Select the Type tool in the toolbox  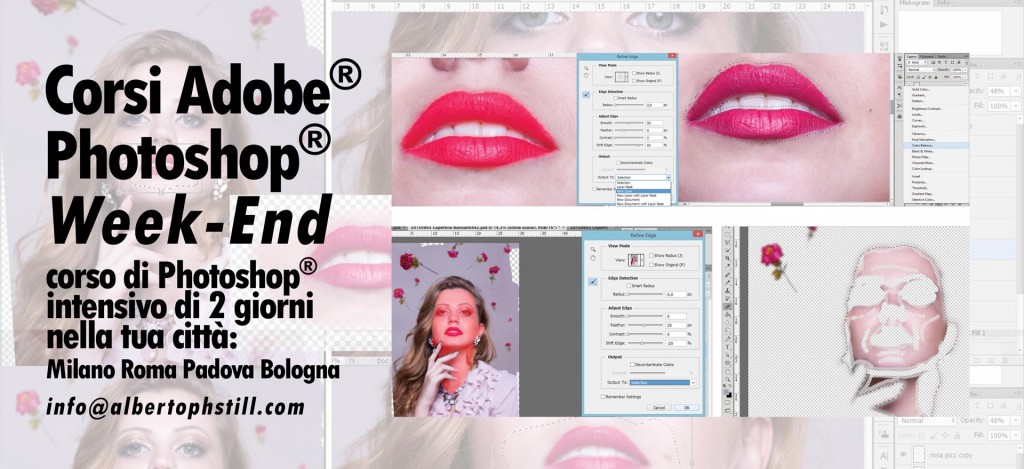(x=728, y=347)
